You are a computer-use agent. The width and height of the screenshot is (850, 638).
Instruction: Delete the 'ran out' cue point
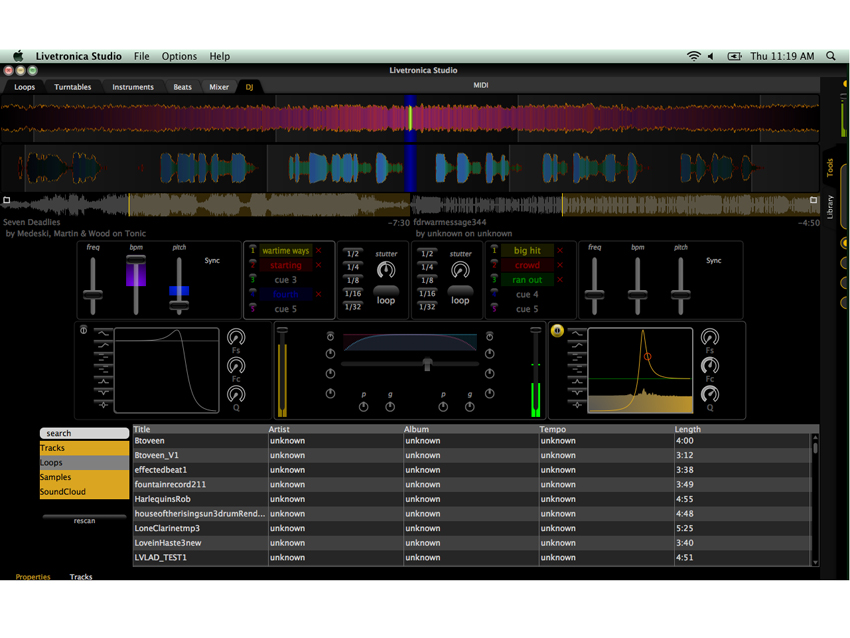coord(560,280)
